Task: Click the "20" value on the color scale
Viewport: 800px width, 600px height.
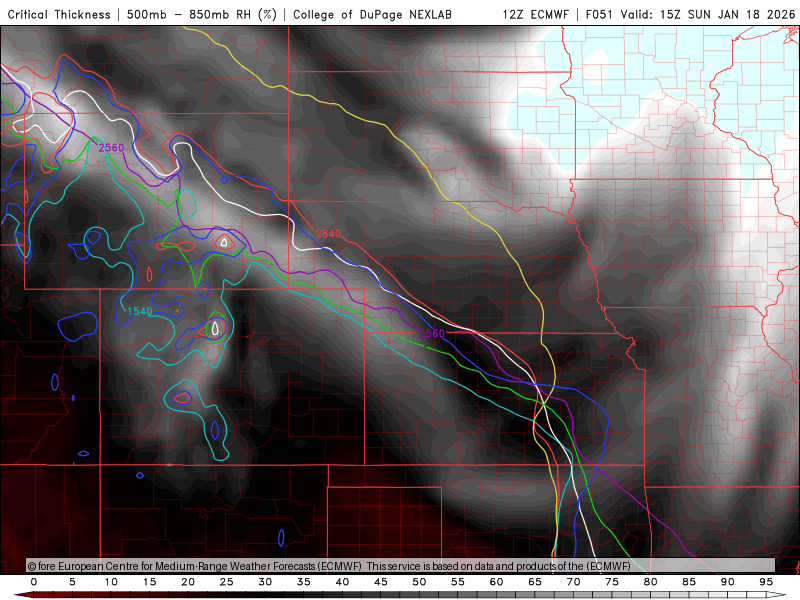Action: pyautogui.click(x=188, y=582)
